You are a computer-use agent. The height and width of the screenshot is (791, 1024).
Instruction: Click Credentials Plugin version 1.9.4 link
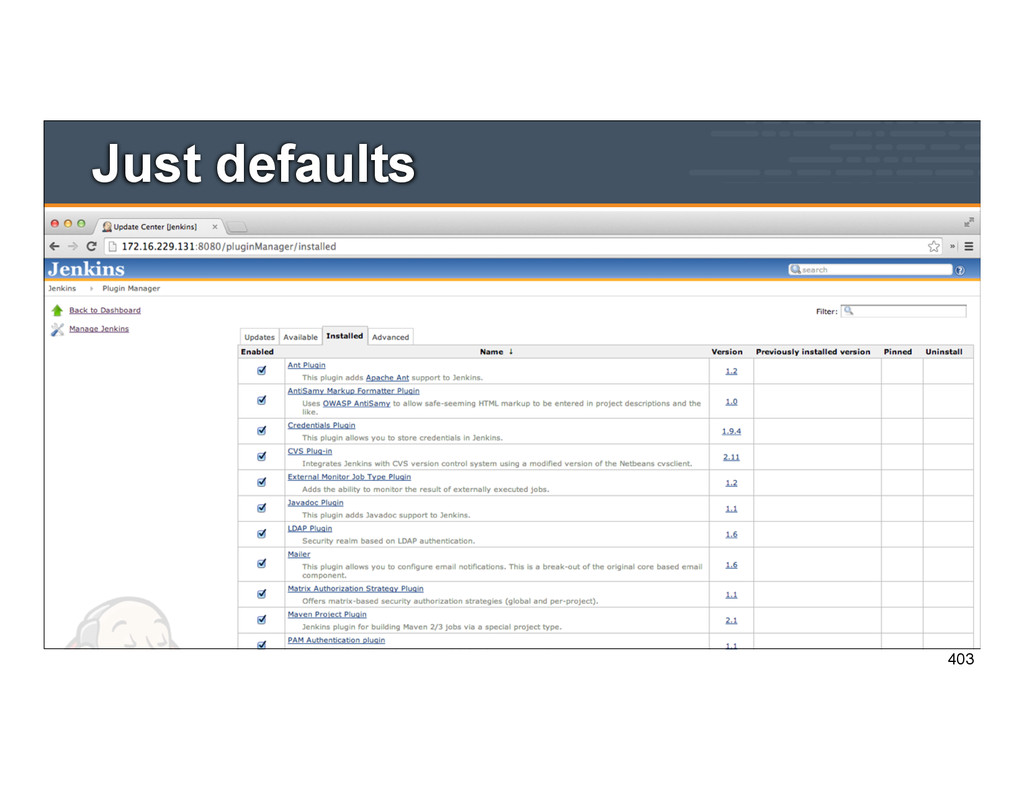point(731,431)
